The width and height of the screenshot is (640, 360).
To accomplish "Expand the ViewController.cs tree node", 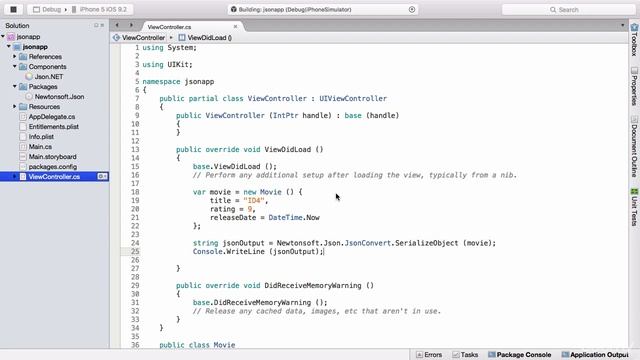I will point(15,177).
